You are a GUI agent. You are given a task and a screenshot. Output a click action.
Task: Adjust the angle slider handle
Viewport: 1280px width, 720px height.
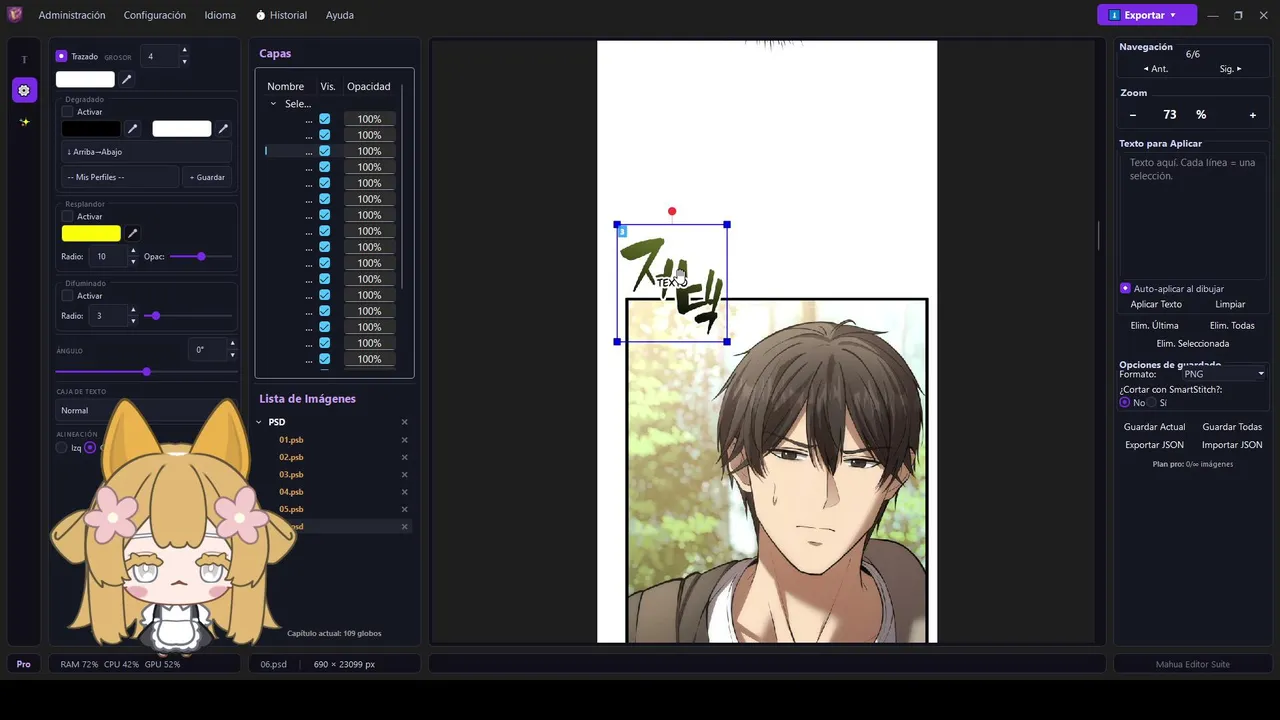click(x=147, y=372)
